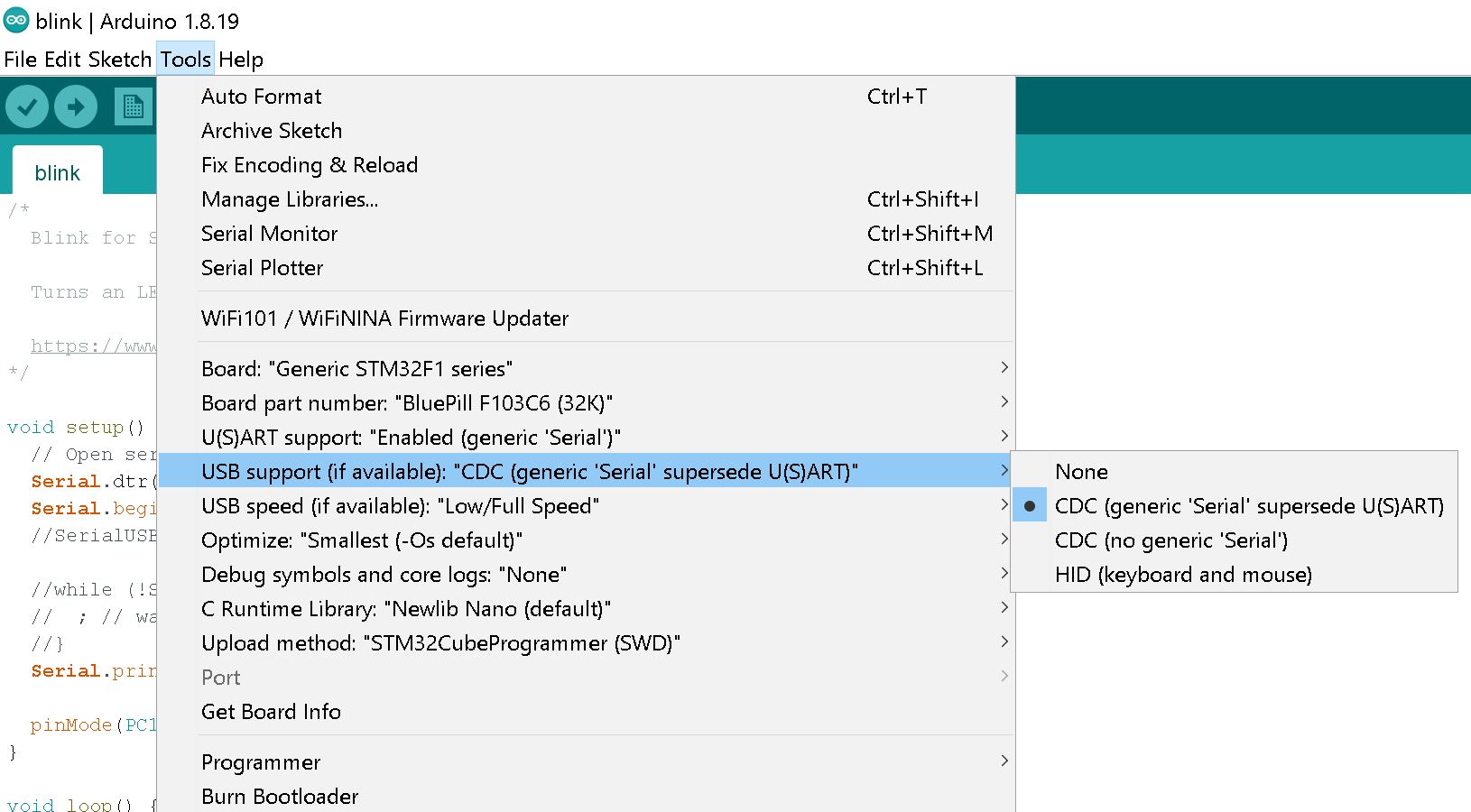This screenshot has width=1471, height=812.
Task: Select CDC (no generic 'Serial') option
Action: point(1234,540)
